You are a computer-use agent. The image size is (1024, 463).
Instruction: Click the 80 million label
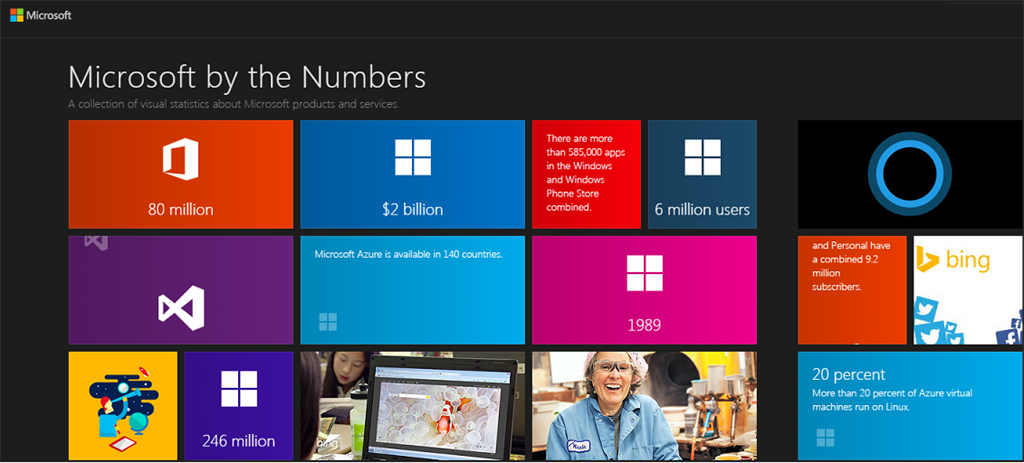pos(181,210)
